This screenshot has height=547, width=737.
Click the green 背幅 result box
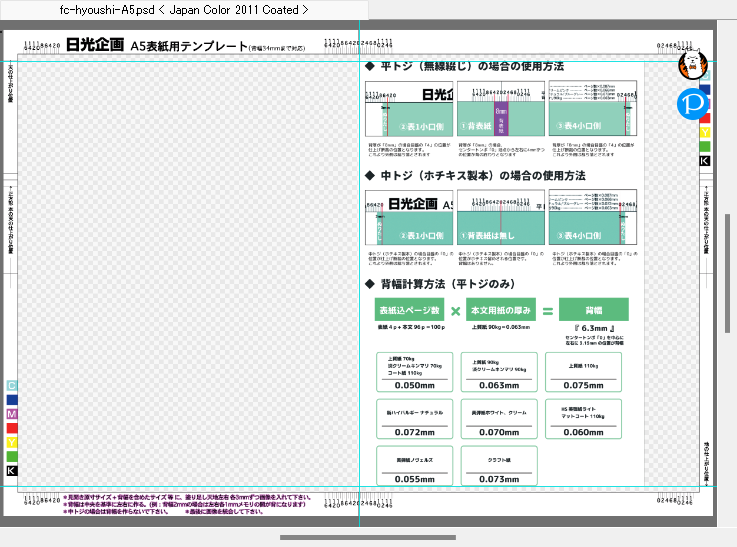point(594,310)
